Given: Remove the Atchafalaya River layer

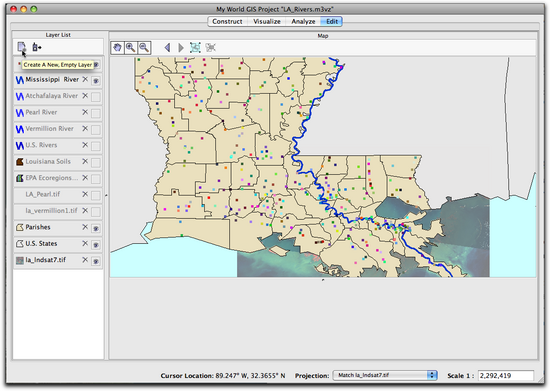Looking at the screenshot, I should (85, 96).
